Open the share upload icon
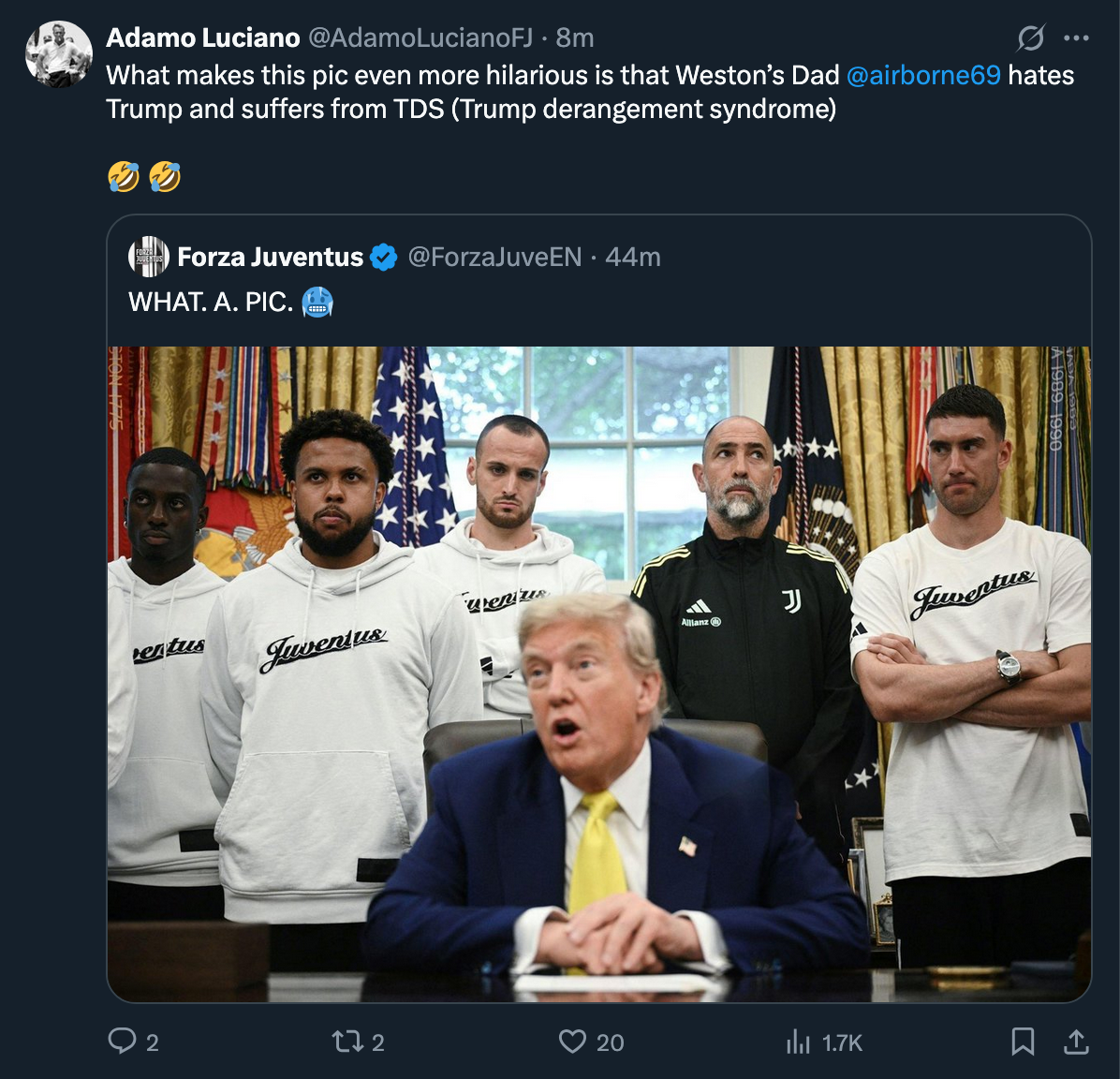Image resolution: width=1120 pixels, height=1079 pixels. point(1076,1042)
